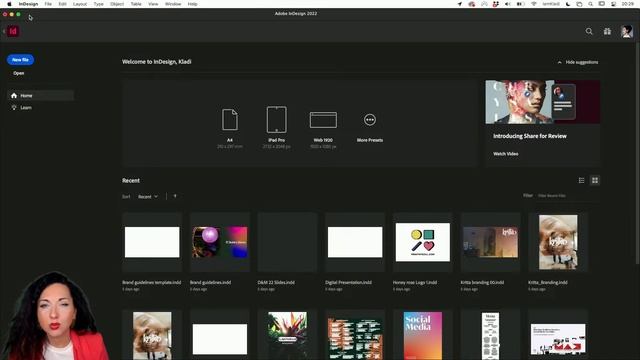This screenshot has height=360, width=640.
Task: Open the user profile avatar
Action: [627, 31]
